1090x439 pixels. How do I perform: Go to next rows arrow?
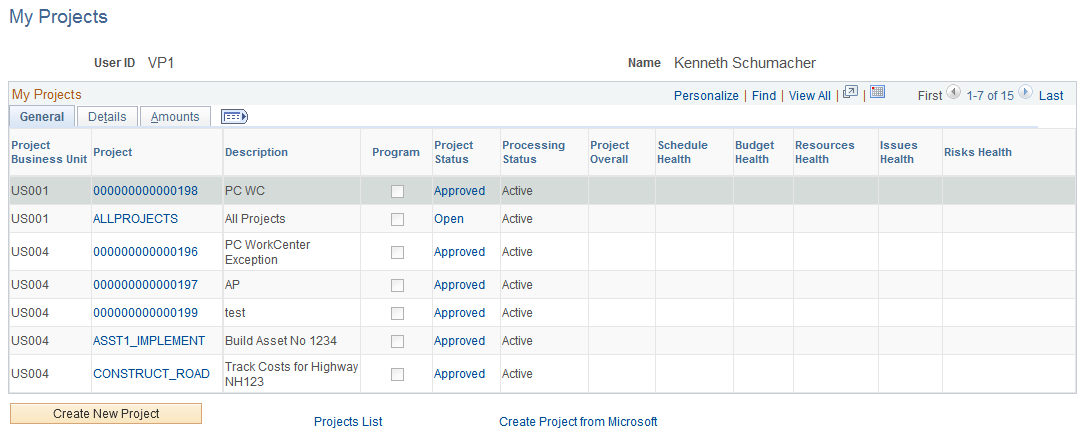point(1025,93)
